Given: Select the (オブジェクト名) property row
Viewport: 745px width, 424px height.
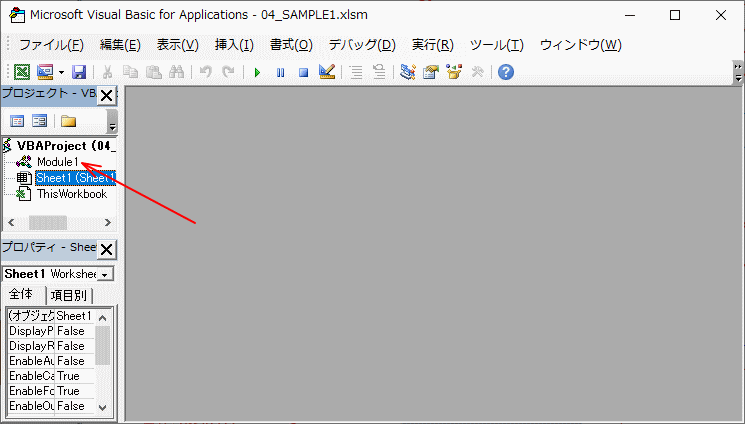Looking at the screenshot, I should point(51,316).
